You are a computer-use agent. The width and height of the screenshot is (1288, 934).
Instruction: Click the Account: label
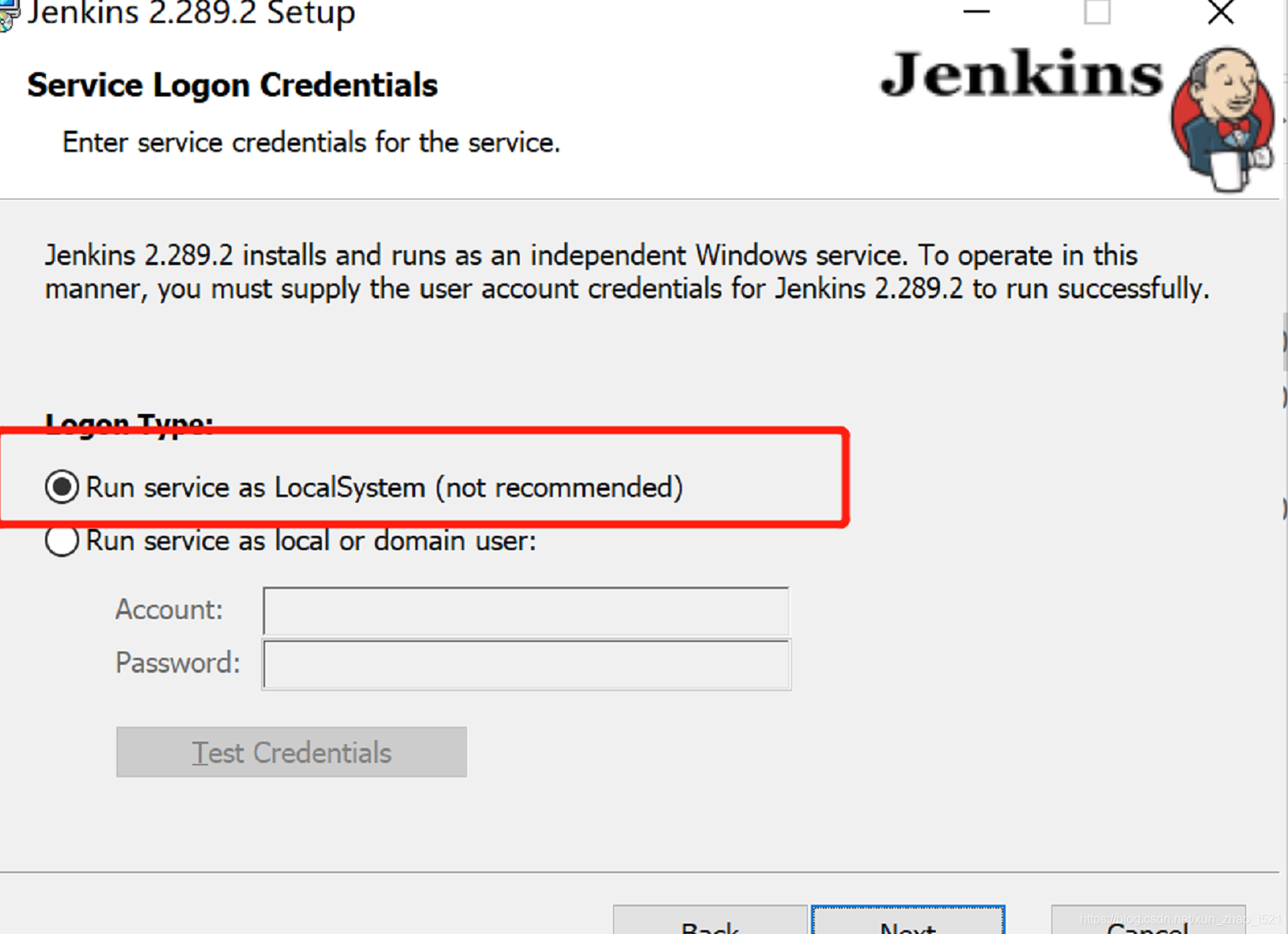[x=169, y=609]
